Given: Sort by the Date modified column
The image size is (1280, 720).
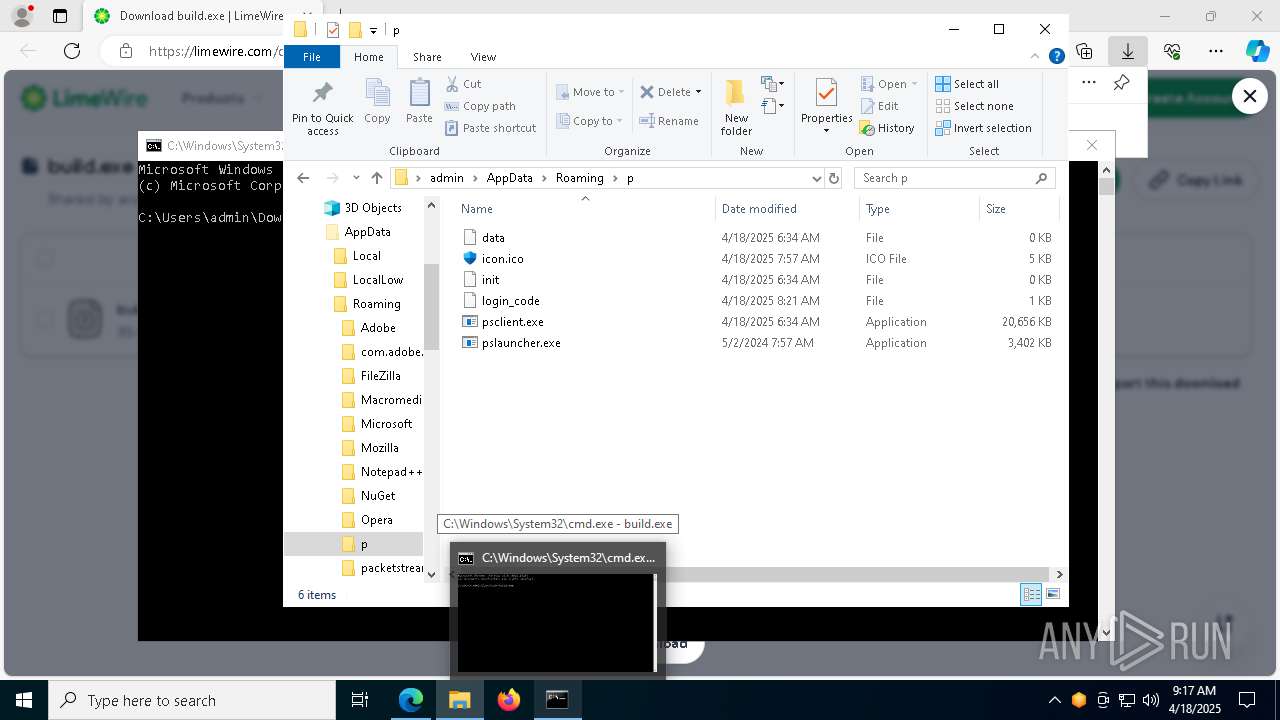Looking at the screenshot, I should [759, 208].
